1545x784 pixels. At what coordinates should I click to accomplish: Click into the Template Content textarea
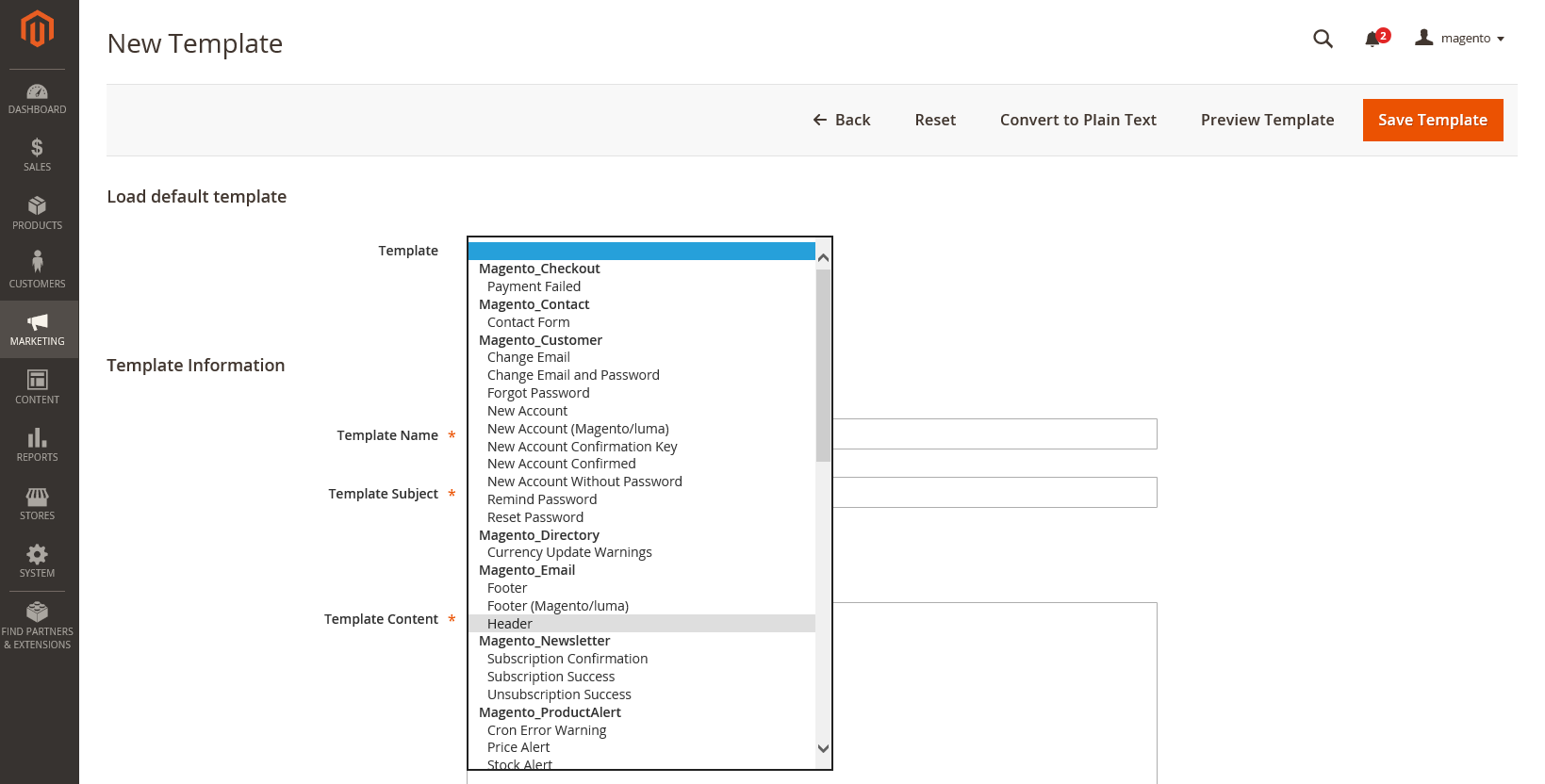point(994,693)
